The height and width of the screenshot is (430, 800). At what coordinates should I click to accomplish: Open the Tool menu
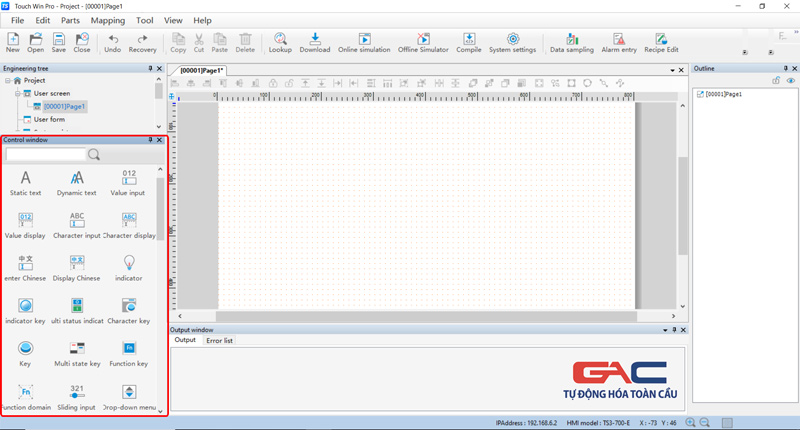point(144,20)
